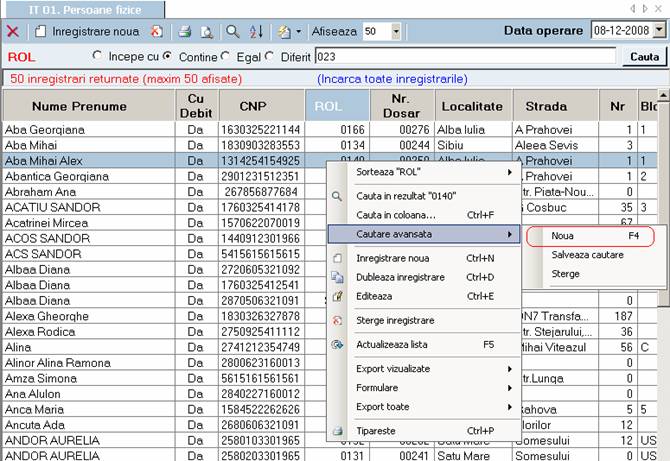
Task: Select the "Egal" radio button
Action: pos(225,56)
